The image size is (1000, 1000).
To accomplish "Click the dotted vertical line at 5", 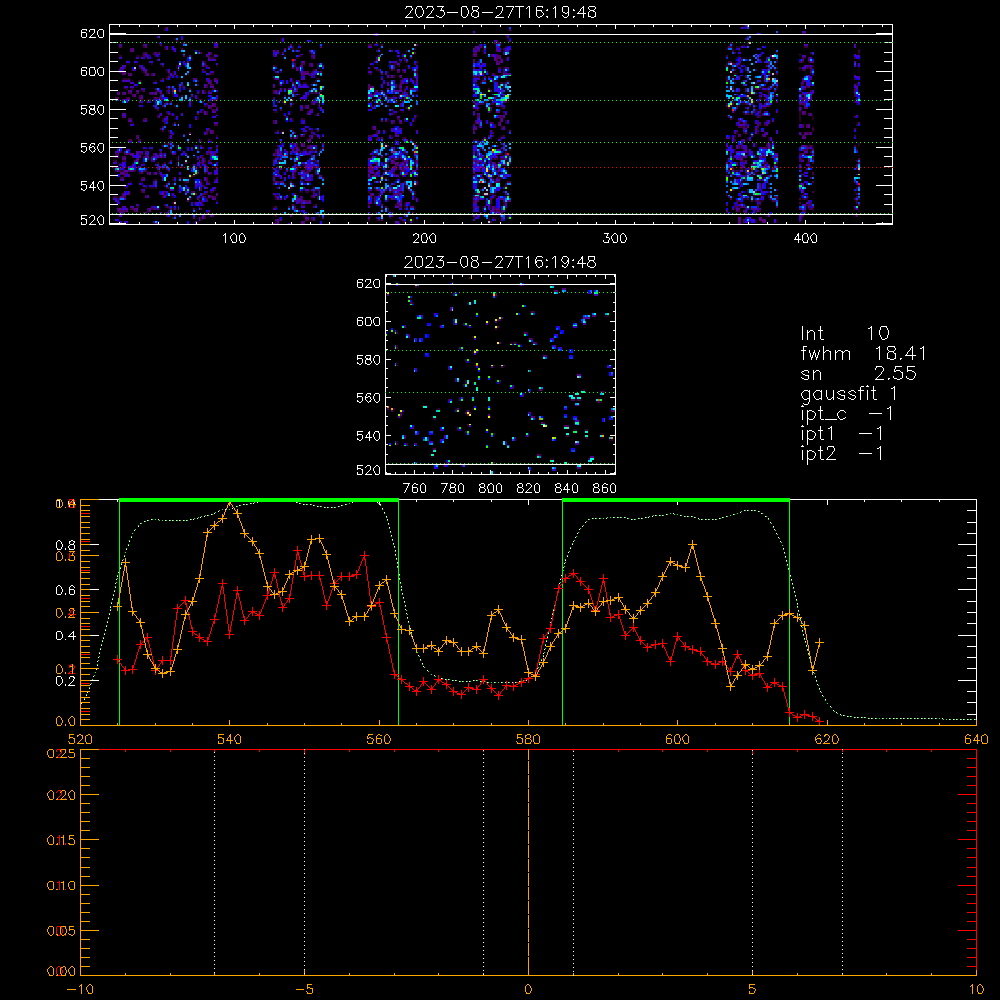I will 753,862.
